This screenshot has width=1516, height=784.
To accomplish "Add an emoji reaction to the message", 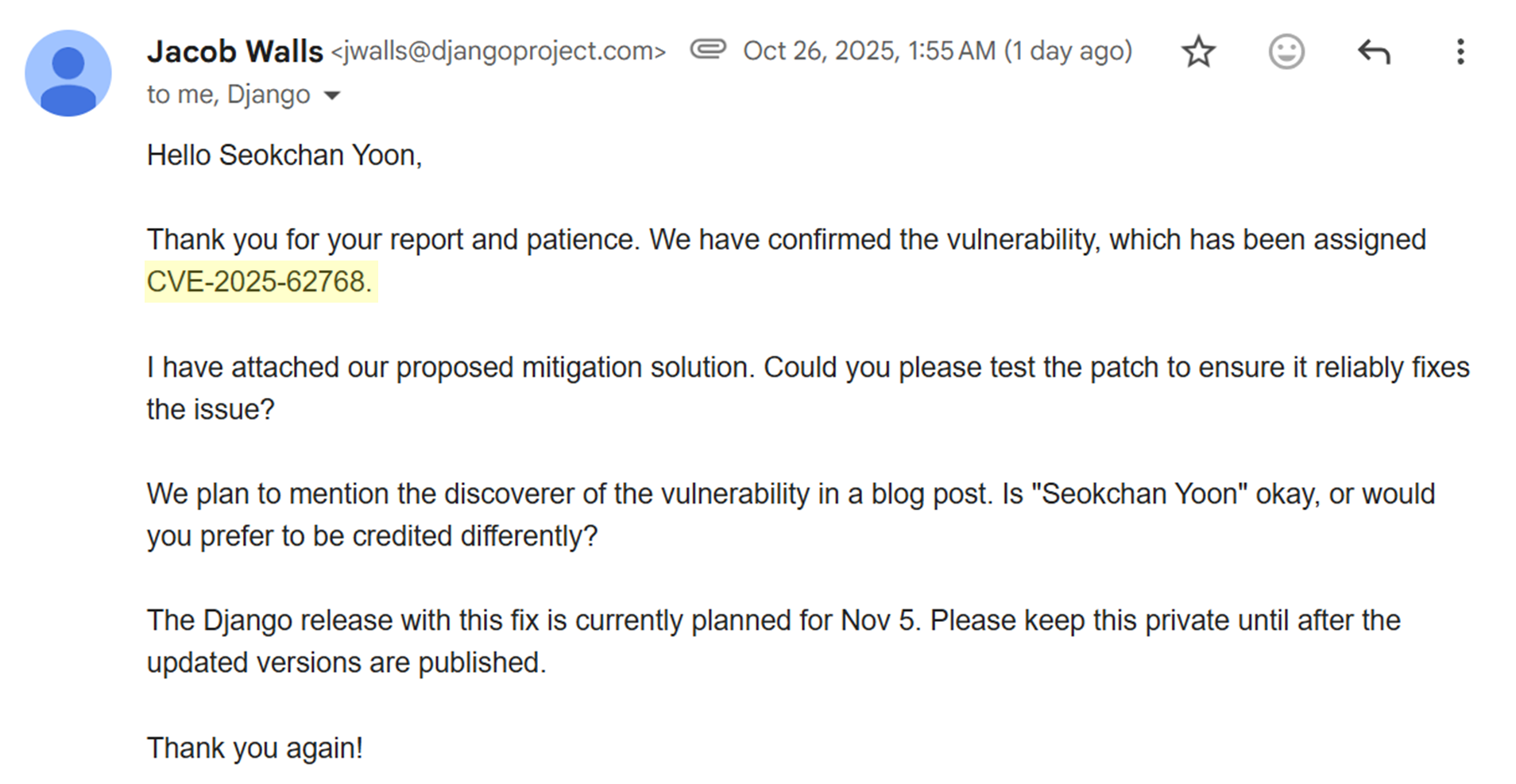I will click(x=1286, y=52).
